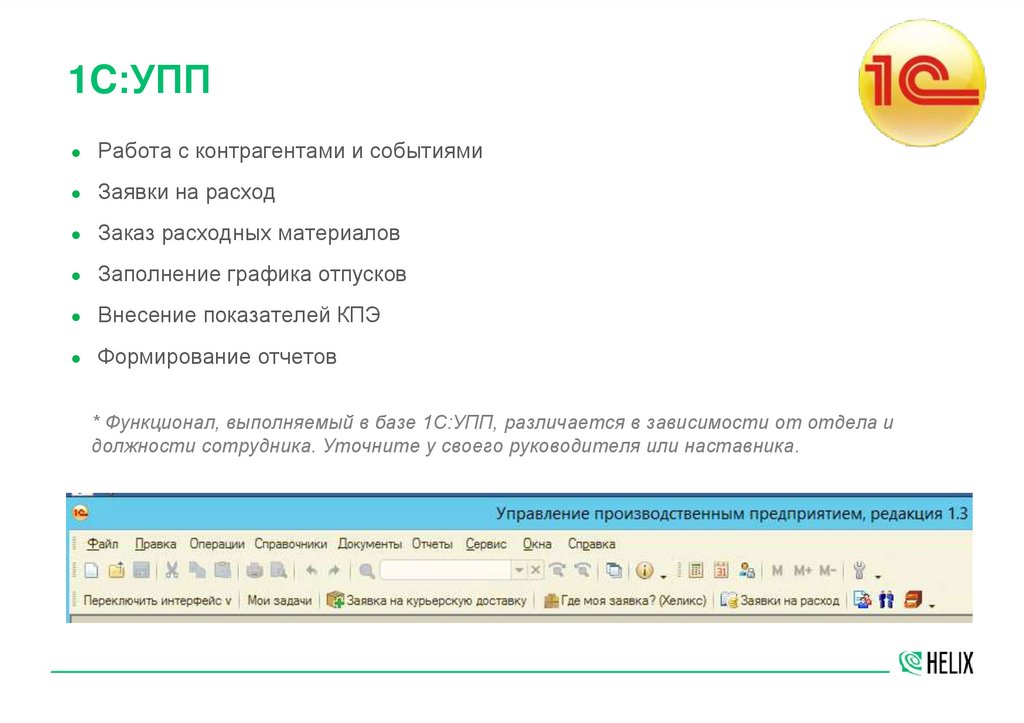The height and width of the screenshot is (723, 1024).
Task: Click the Undo arrow icon
Action: 311,571
